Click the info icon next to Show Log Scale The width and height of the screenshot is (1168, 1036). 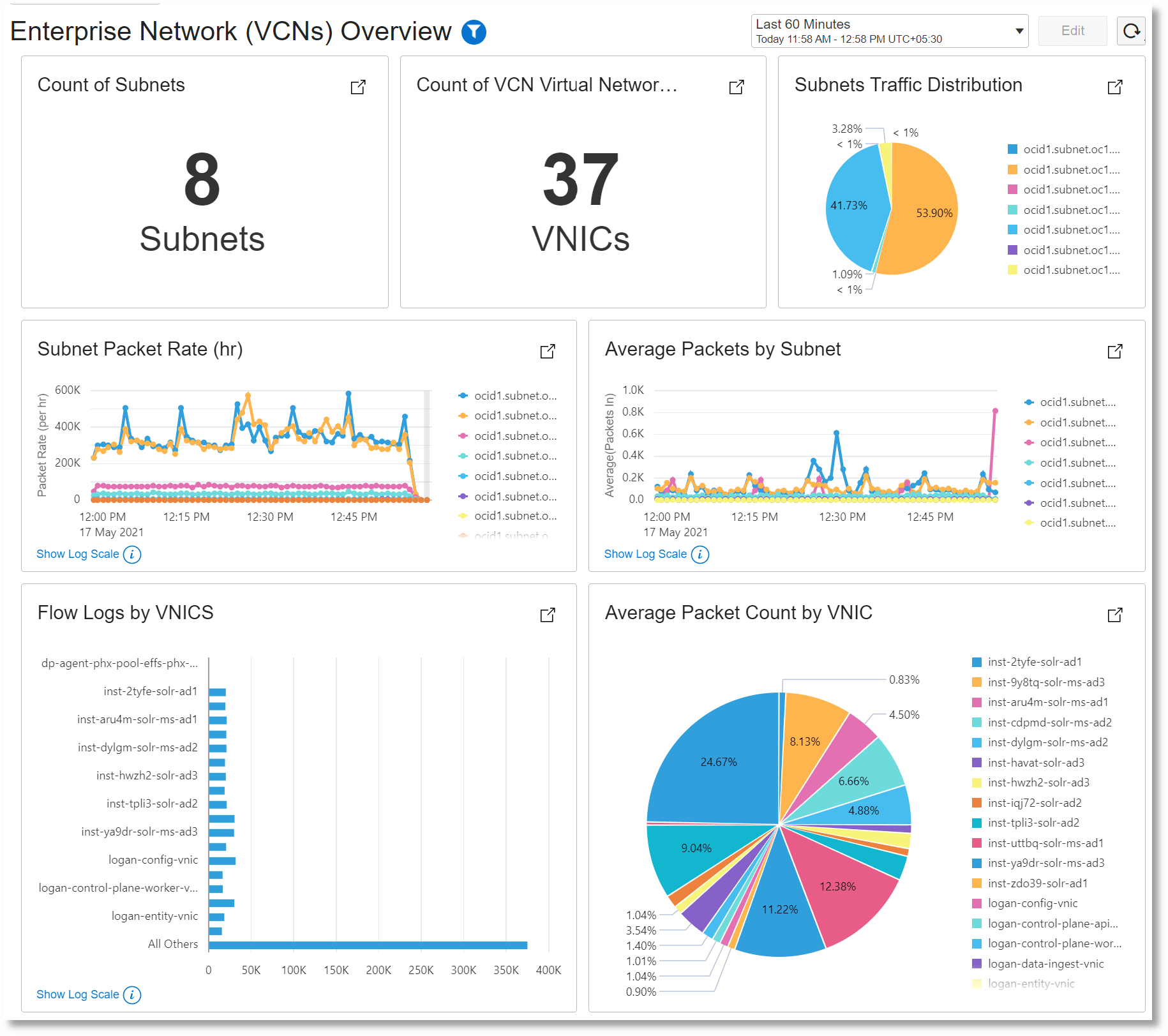coord(131,554)
